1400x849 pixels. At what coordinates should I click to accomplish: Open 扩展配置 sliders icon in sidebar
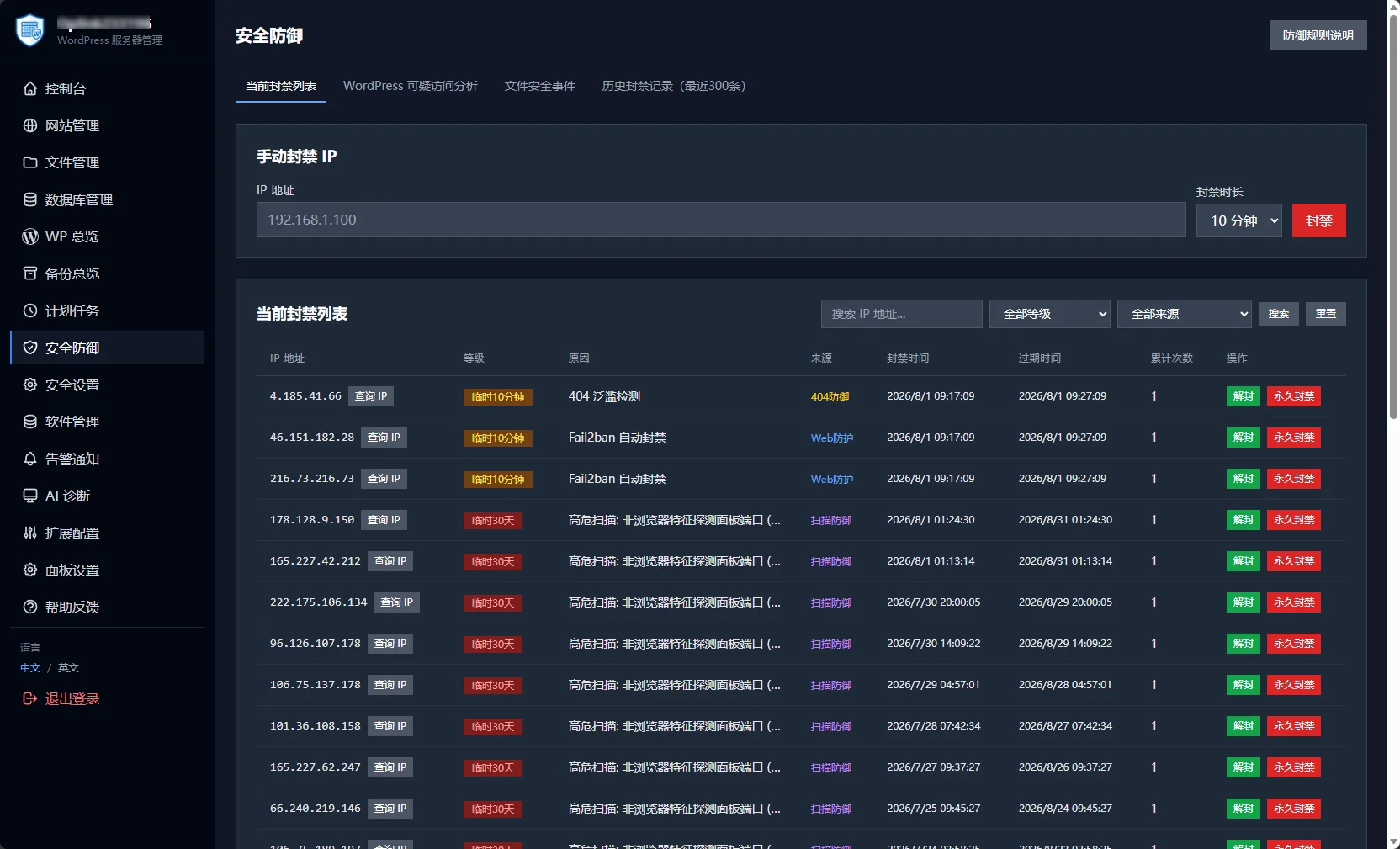[30, 533]
